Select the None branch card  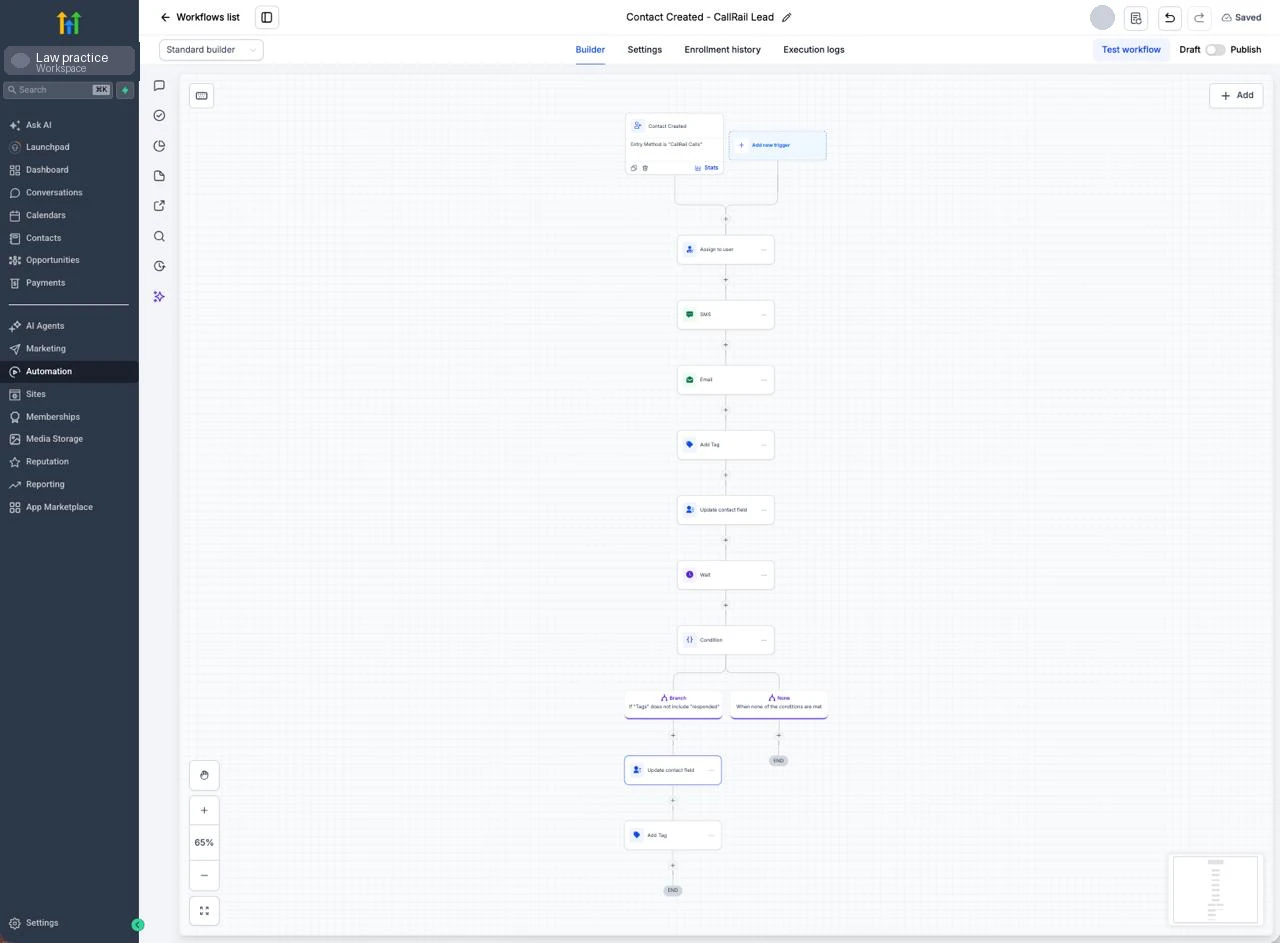click(779, 704)
